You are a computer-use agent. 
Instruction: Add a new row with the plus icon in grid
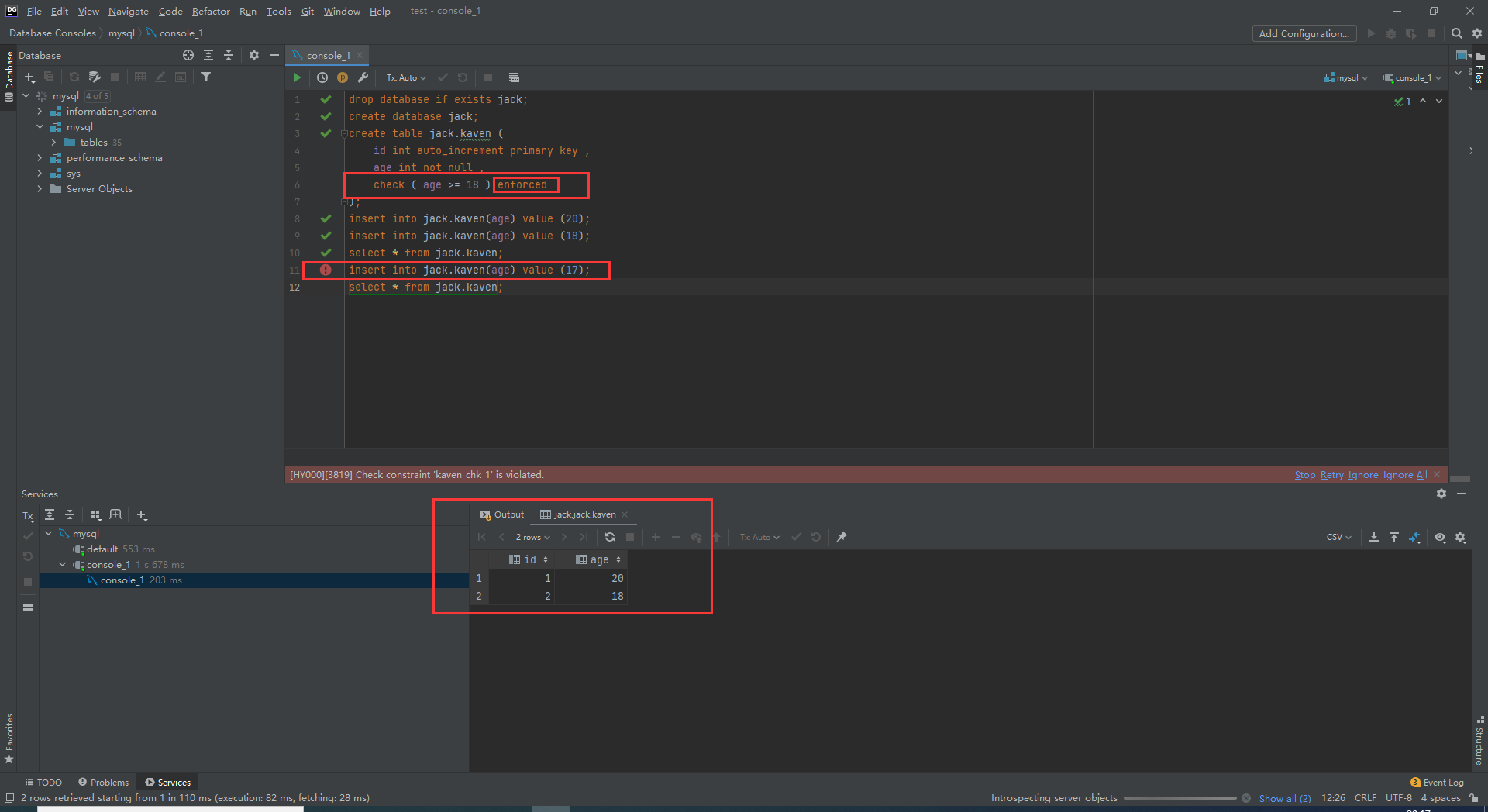[x=655, y=537]
